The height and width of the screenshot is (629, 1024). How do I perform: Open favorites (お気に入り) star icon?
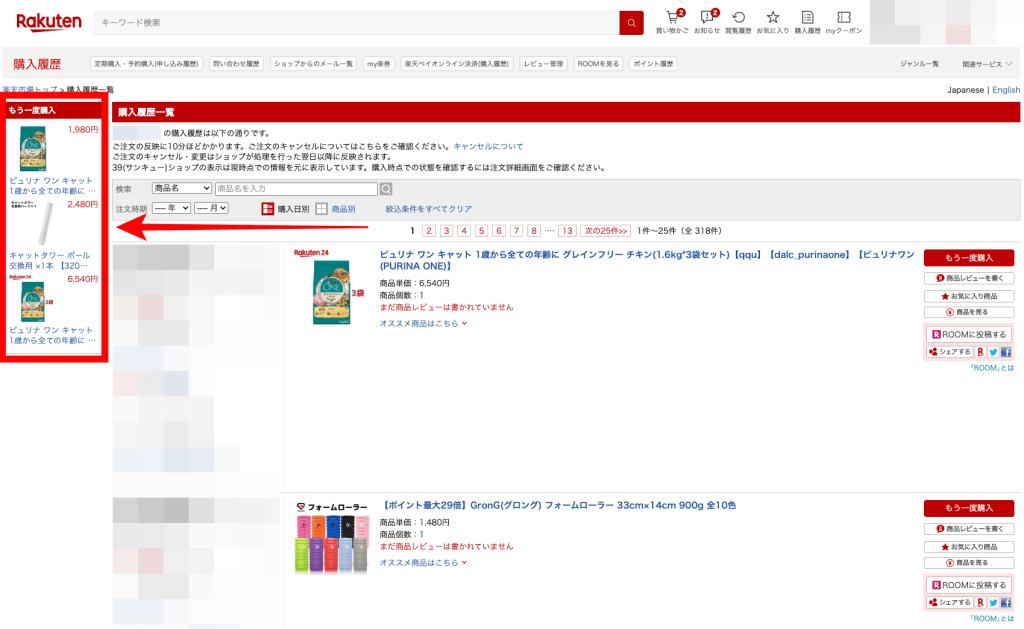[773, 22]
